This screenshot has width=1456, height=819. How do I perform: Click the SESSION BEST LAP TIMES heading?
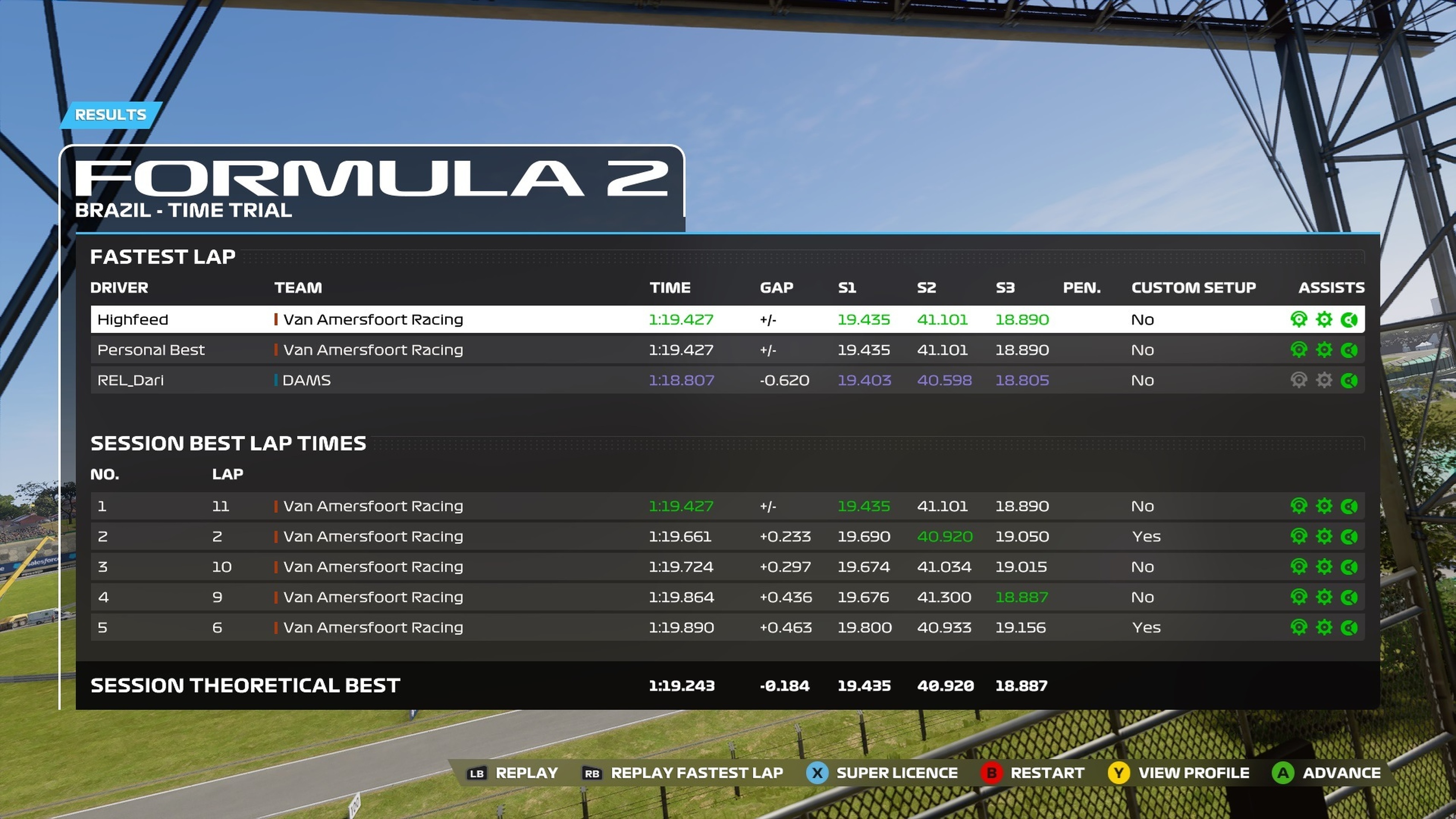(x=228, y=444)
